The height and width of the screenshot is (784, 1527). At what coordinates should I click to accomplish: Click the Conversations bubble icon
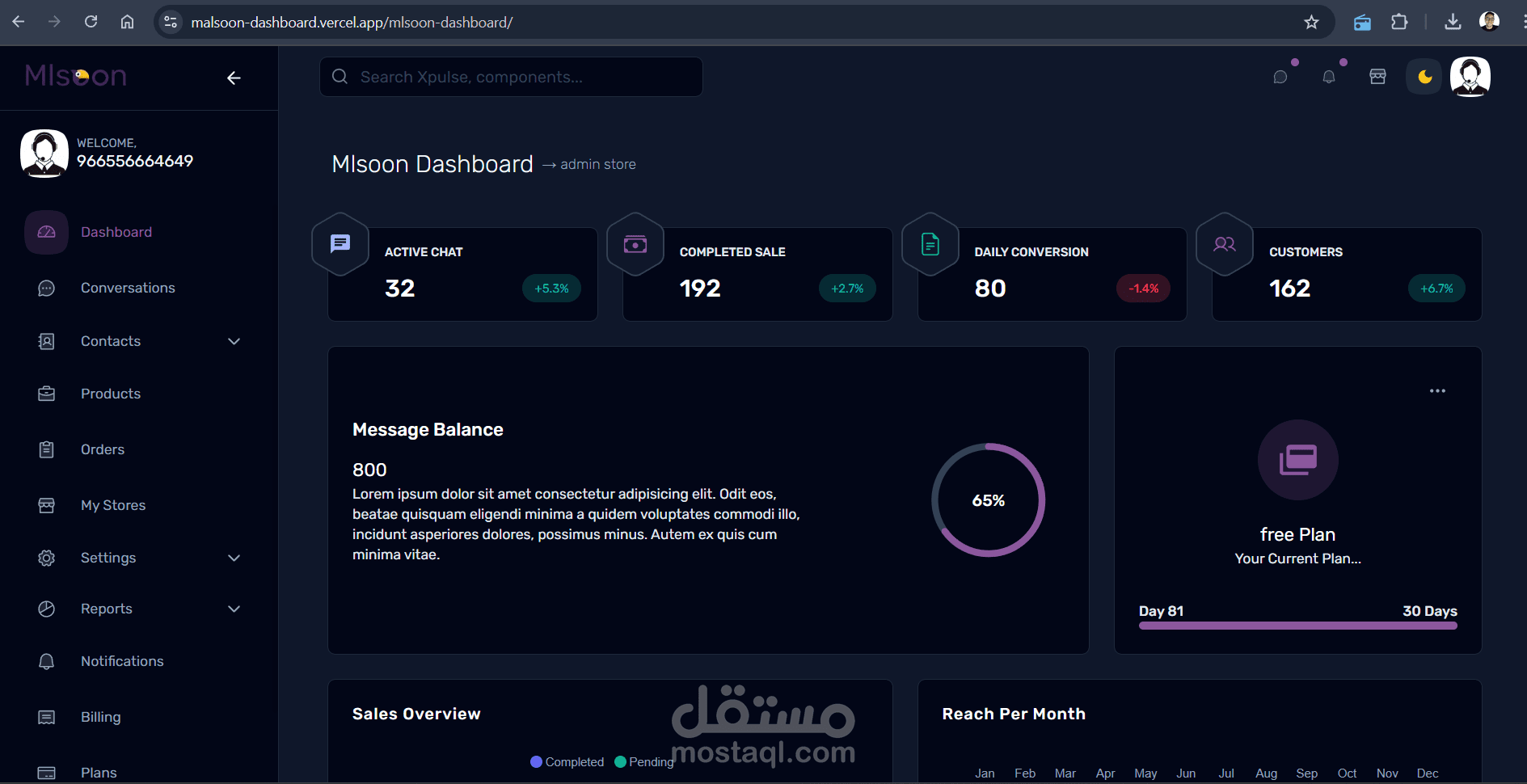(x=47, y=289)
